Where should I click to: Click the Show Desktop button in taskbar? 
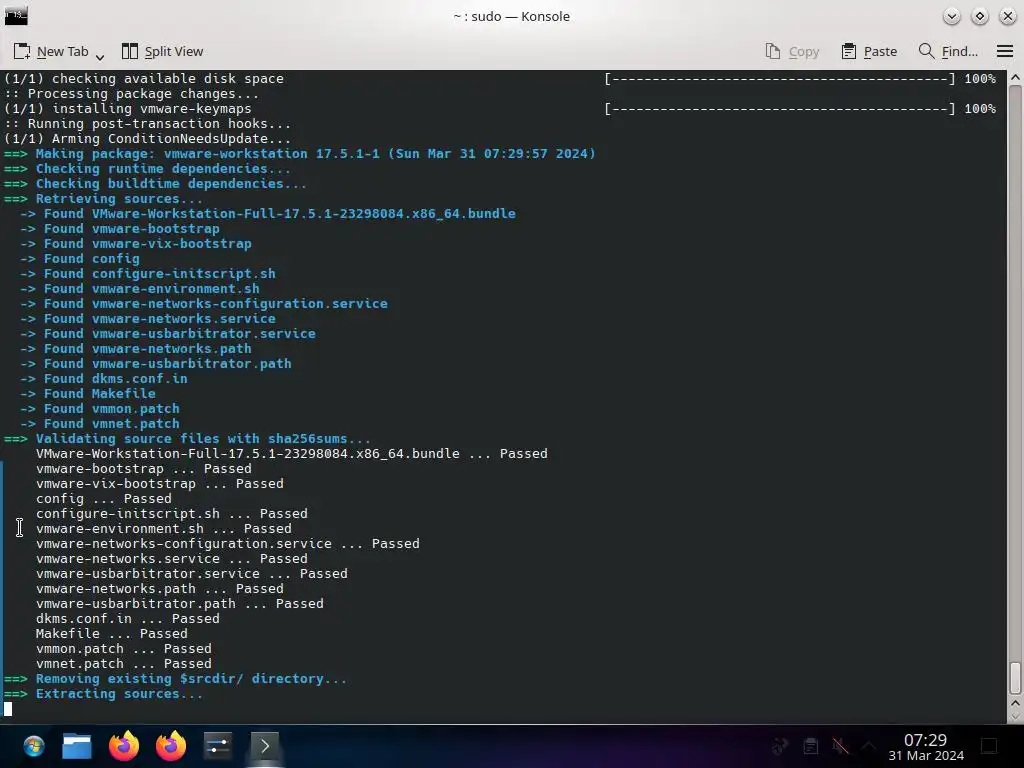tap(989, 746)
